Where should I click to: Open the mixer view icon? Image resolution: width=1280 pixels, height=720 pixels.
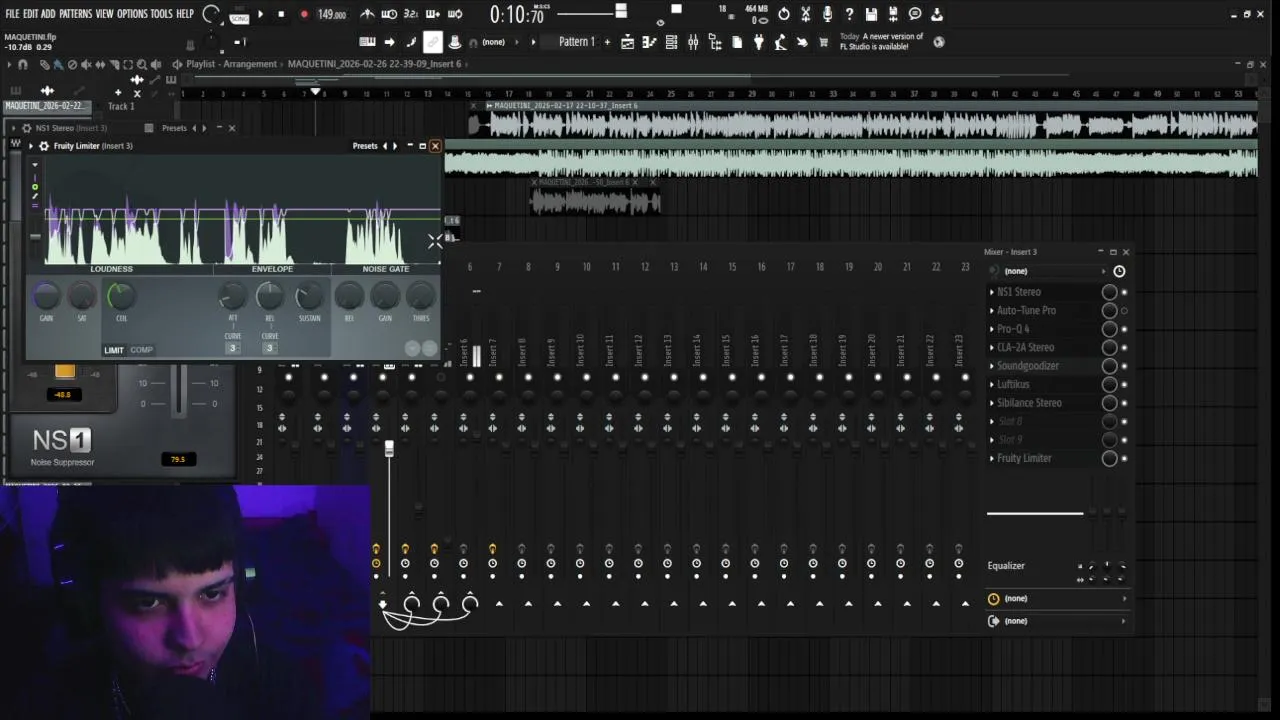coord(693,42)
